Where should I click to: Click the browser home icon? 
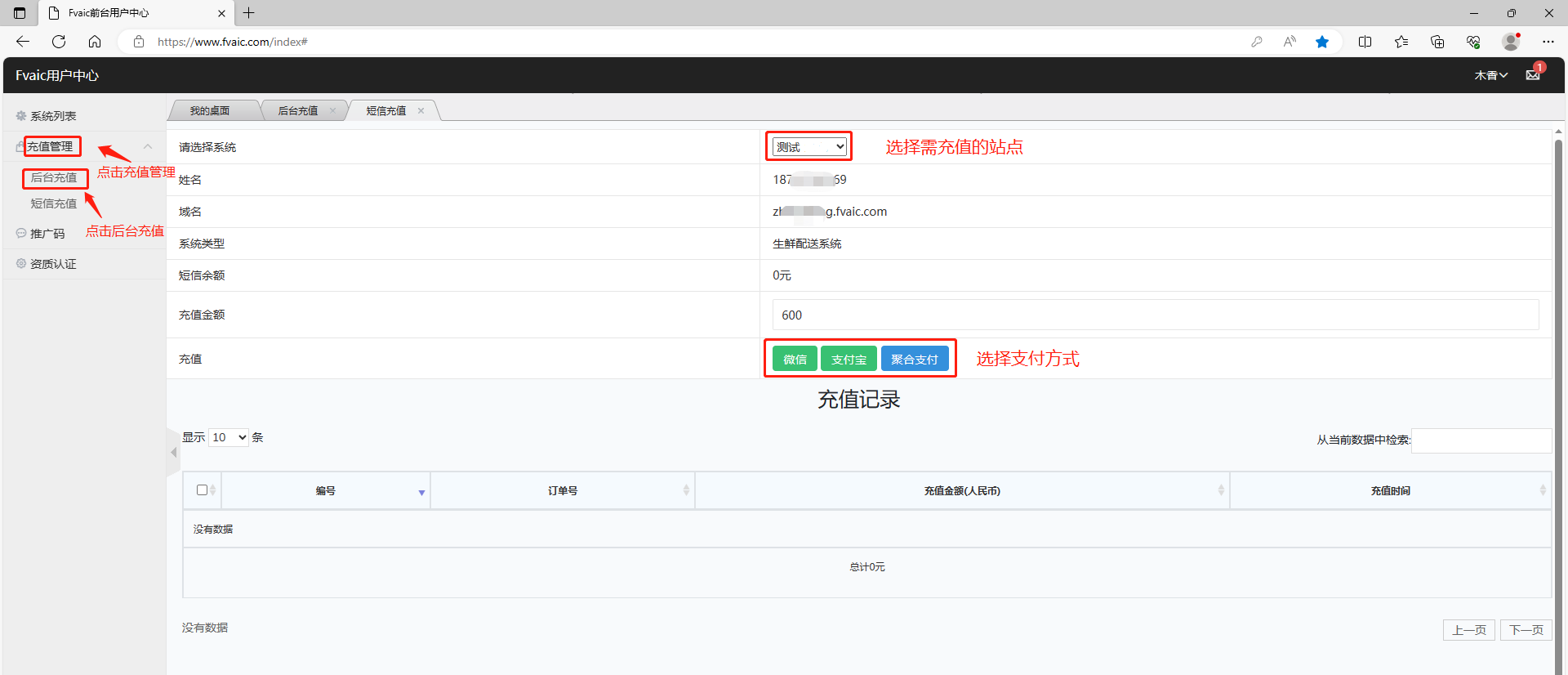pos(95,42)
